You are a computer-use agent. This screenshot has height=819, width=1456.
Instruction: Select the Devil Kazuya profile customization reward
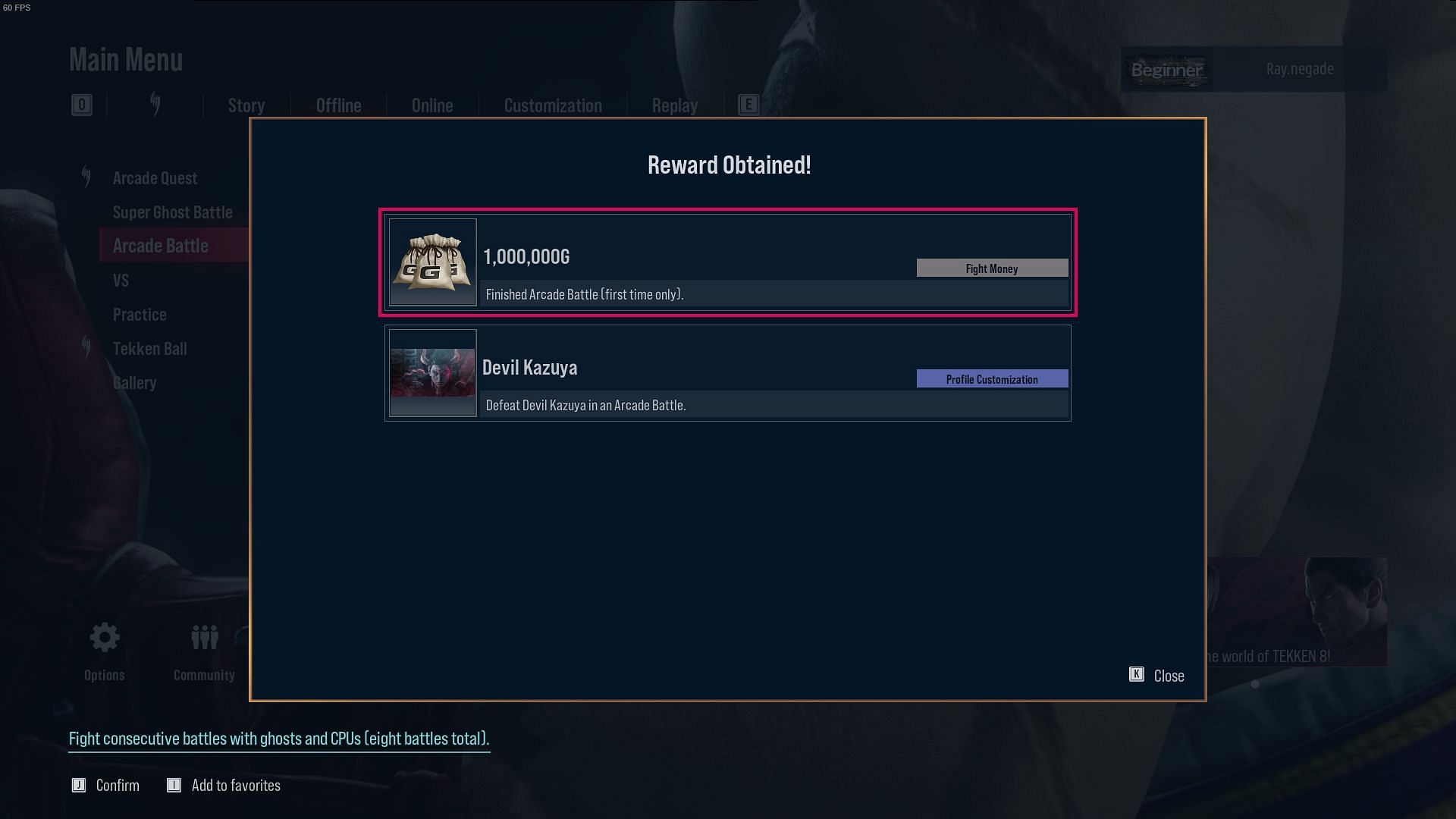(x=727, y=373)
